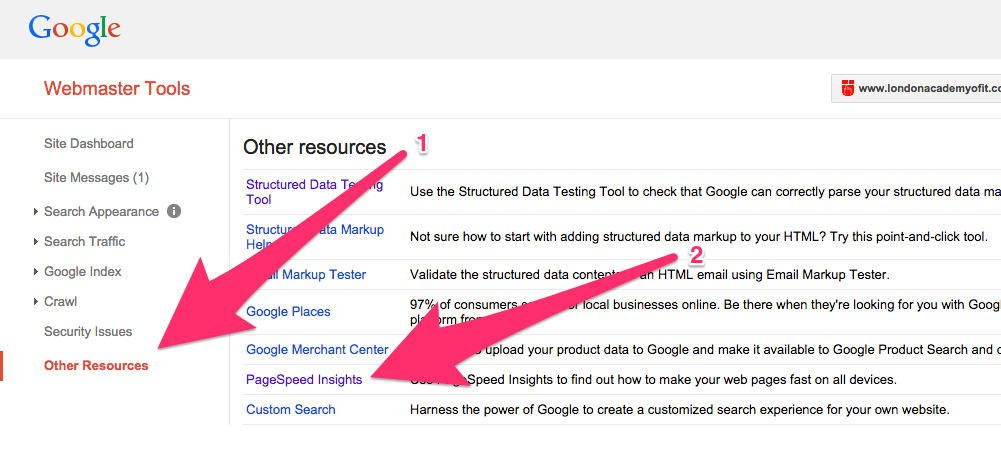Open PageSpeed Insights link
The height and width of the screenshot is (455, 1001).
[x=305, y=380]
